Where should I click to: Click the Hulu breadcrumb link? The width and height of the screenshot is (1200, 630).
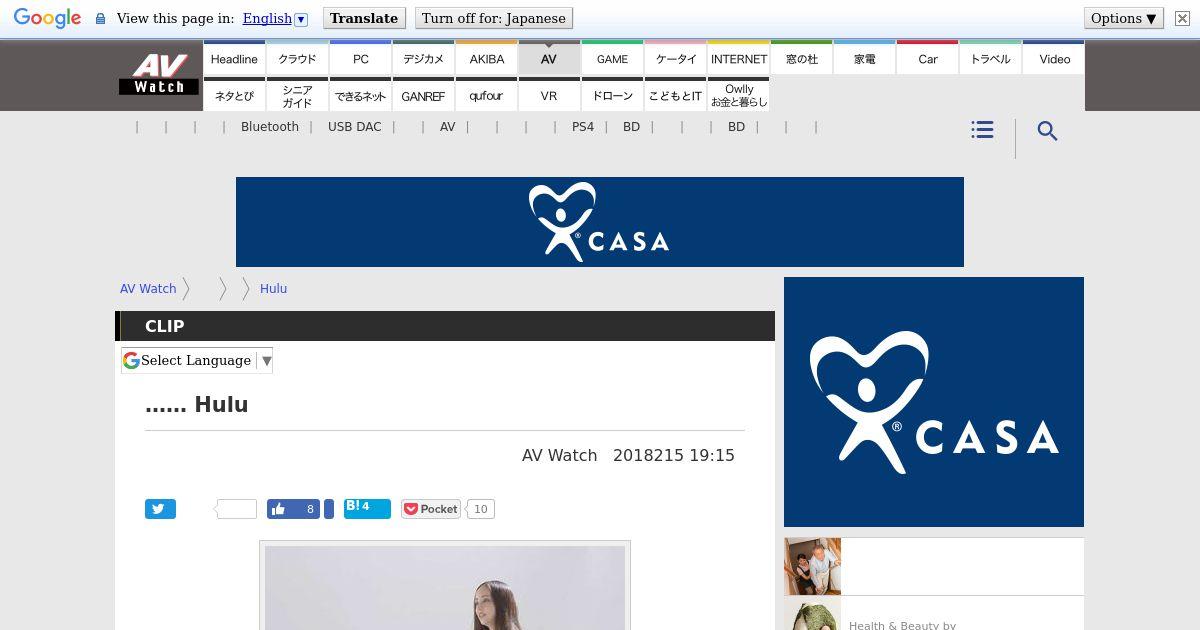click(273, 288)
